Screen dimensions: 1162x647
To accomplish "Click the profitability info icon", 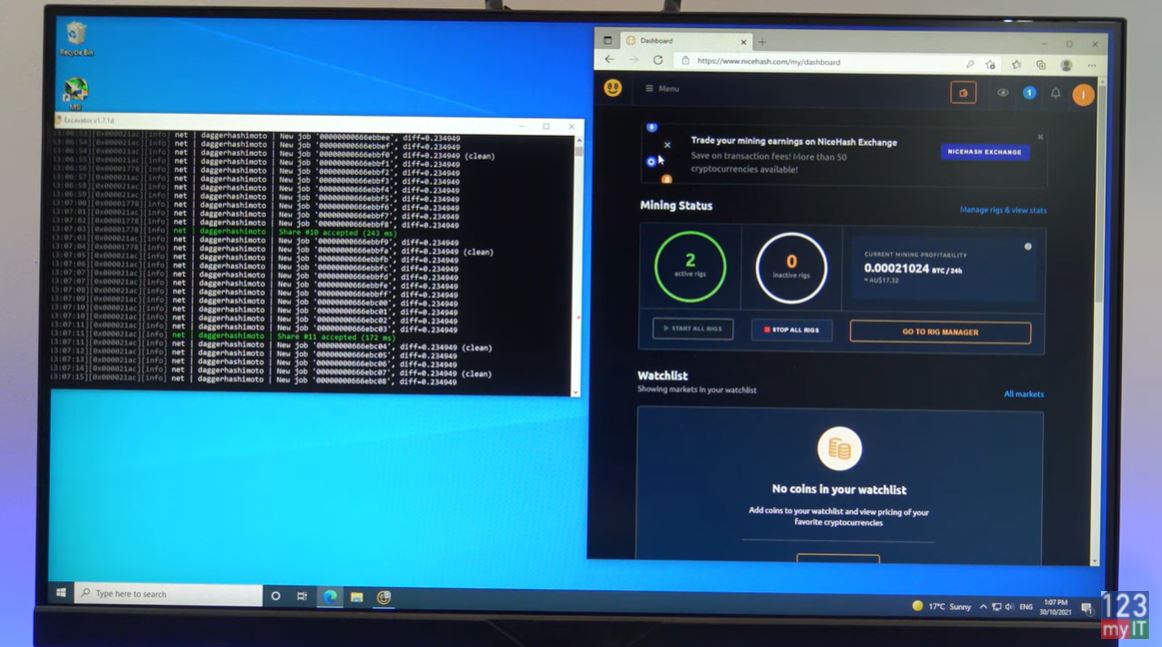I will point(1028,246).
